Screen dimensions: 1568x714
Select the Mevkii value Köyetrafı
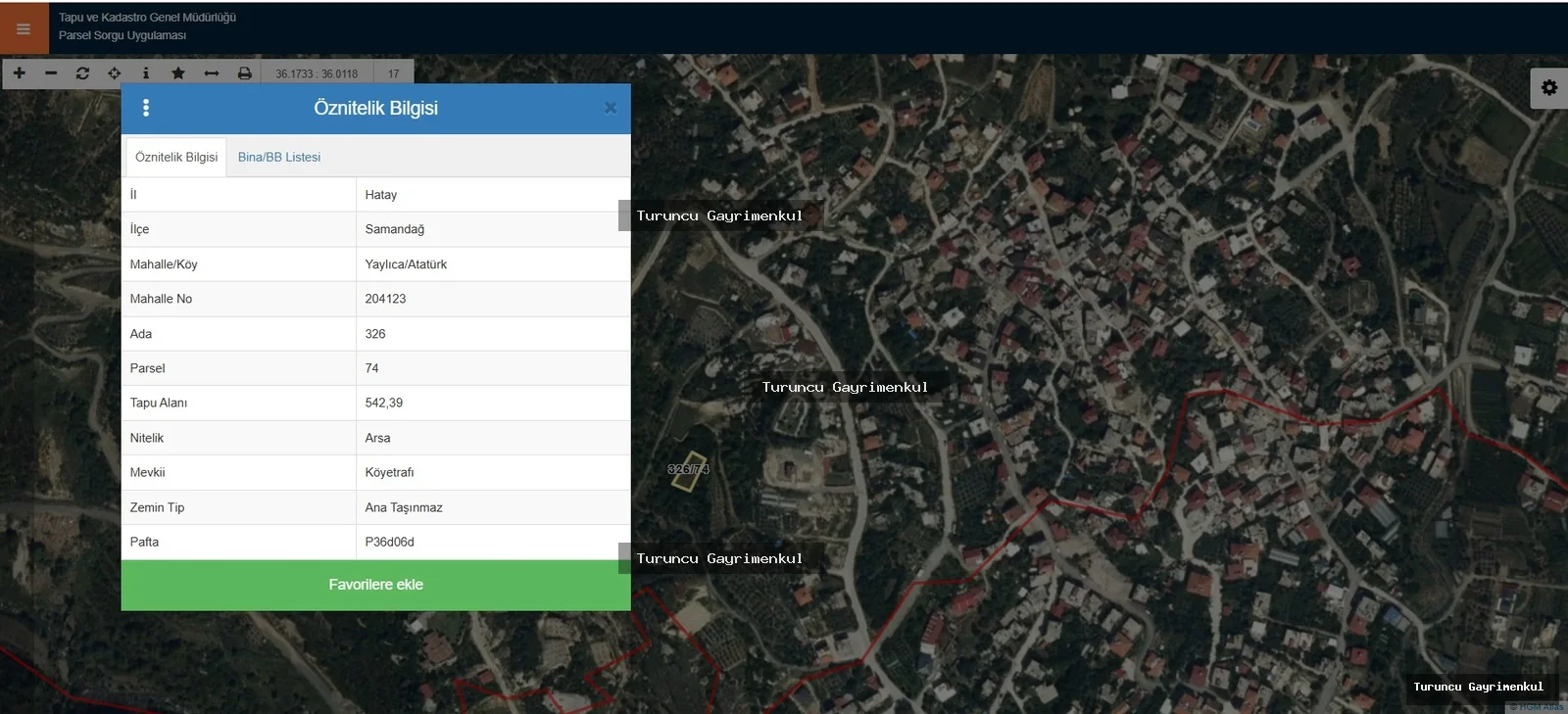pyautogui.click(x=389, y=472)
